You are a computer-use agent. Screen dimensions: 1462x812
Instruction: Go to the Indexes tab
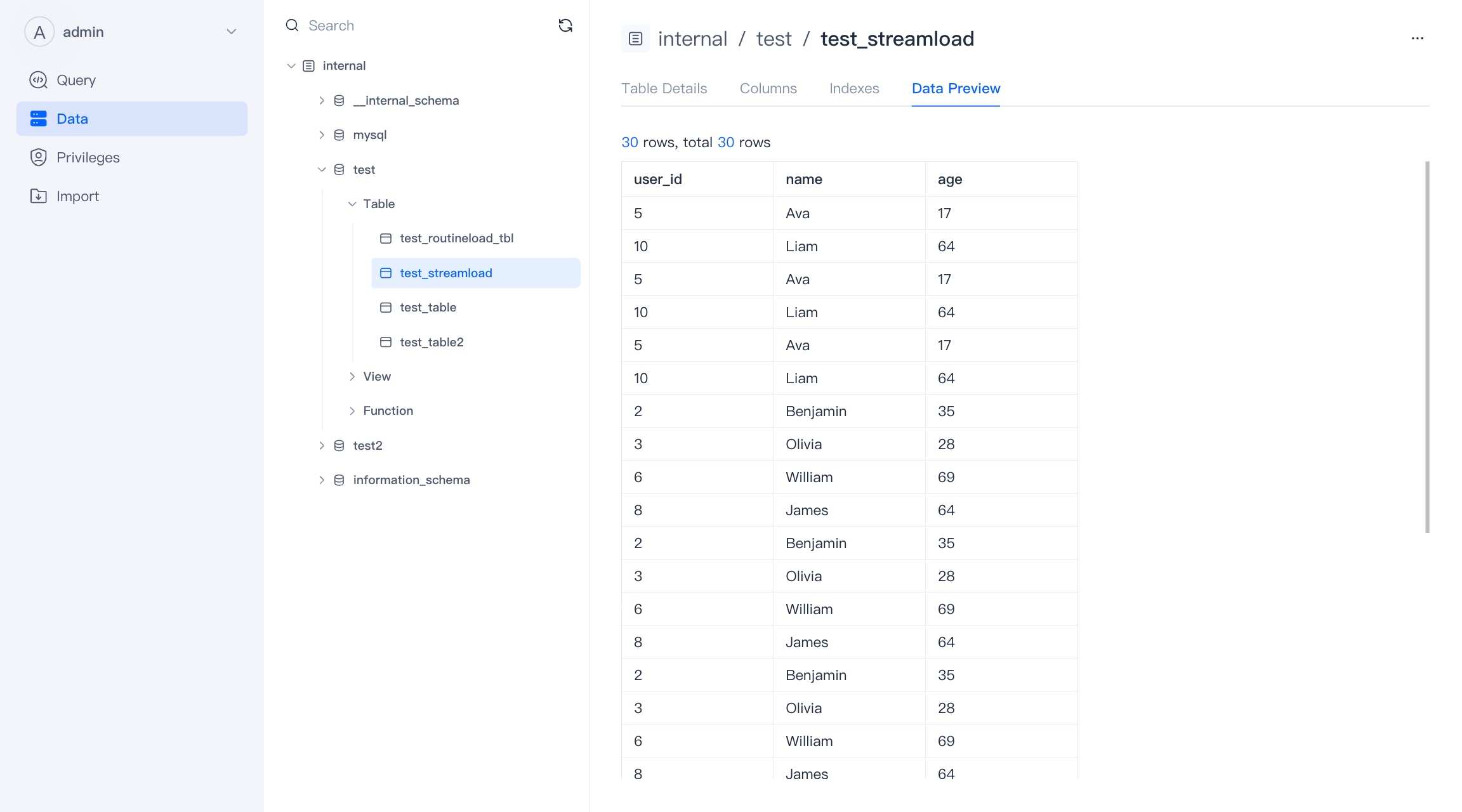pos(854,88)
